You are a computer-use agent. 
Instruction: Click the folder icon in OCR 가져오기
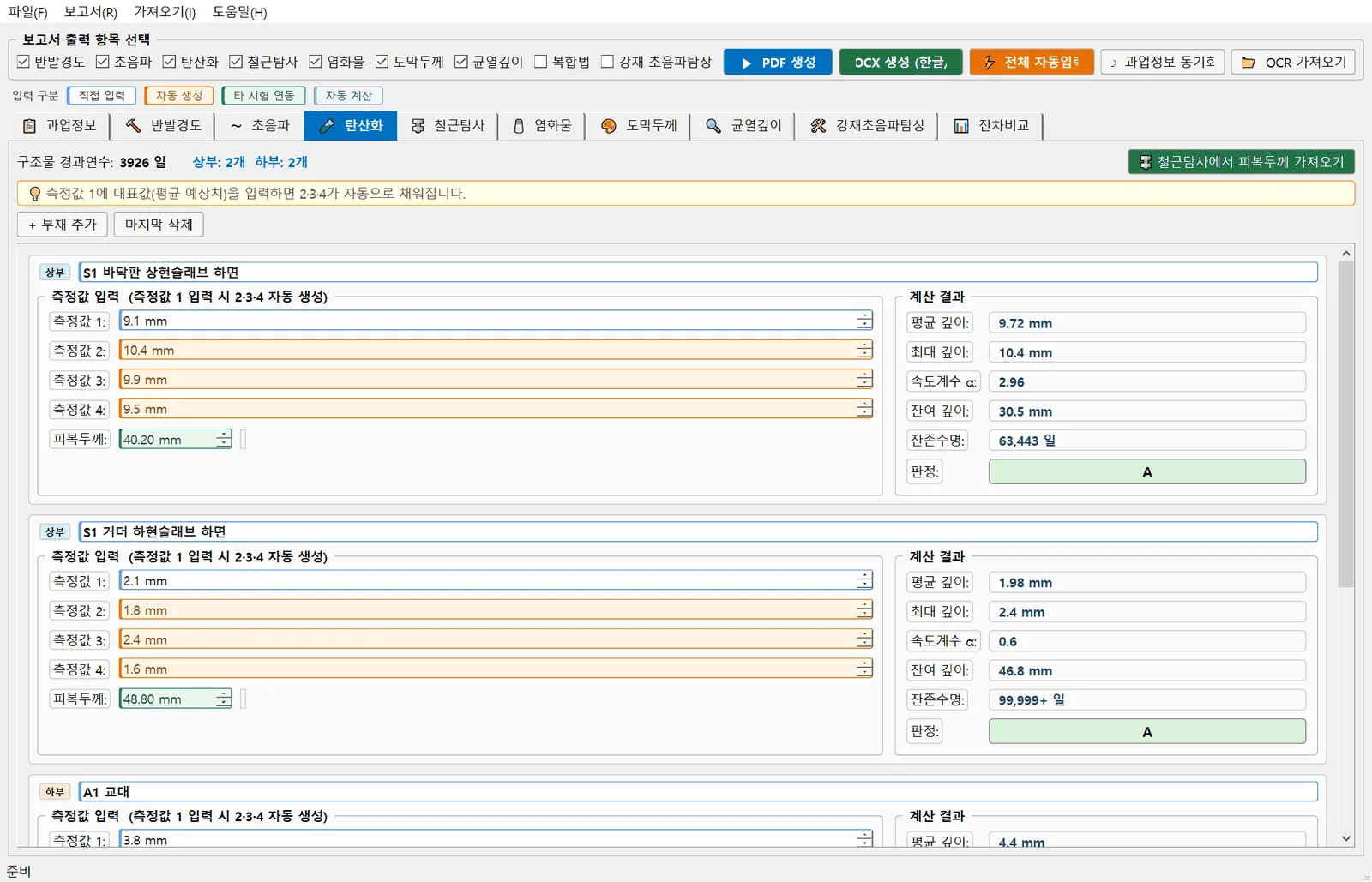point(1249,63)
